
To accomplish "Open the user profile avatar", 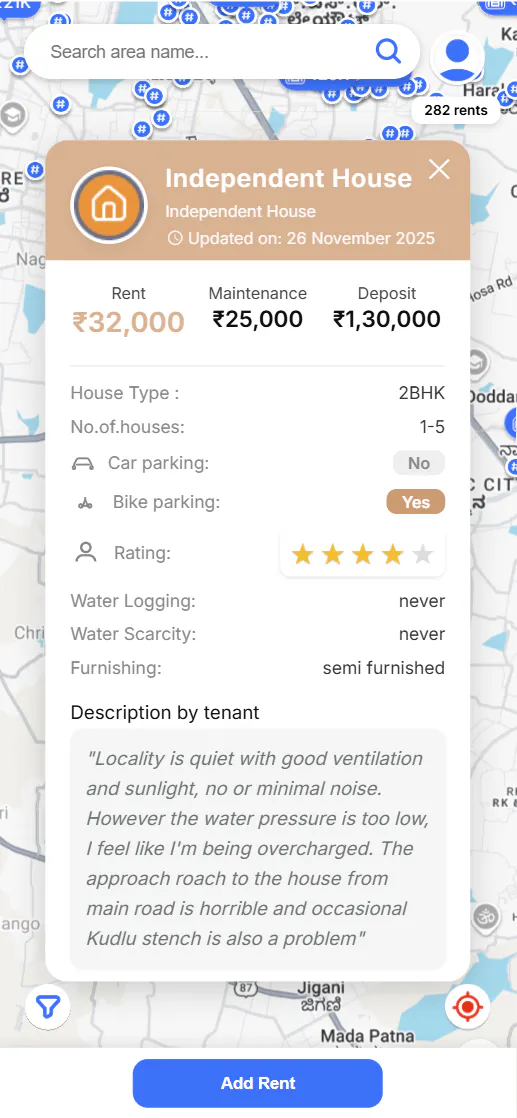I will (457, 57).
